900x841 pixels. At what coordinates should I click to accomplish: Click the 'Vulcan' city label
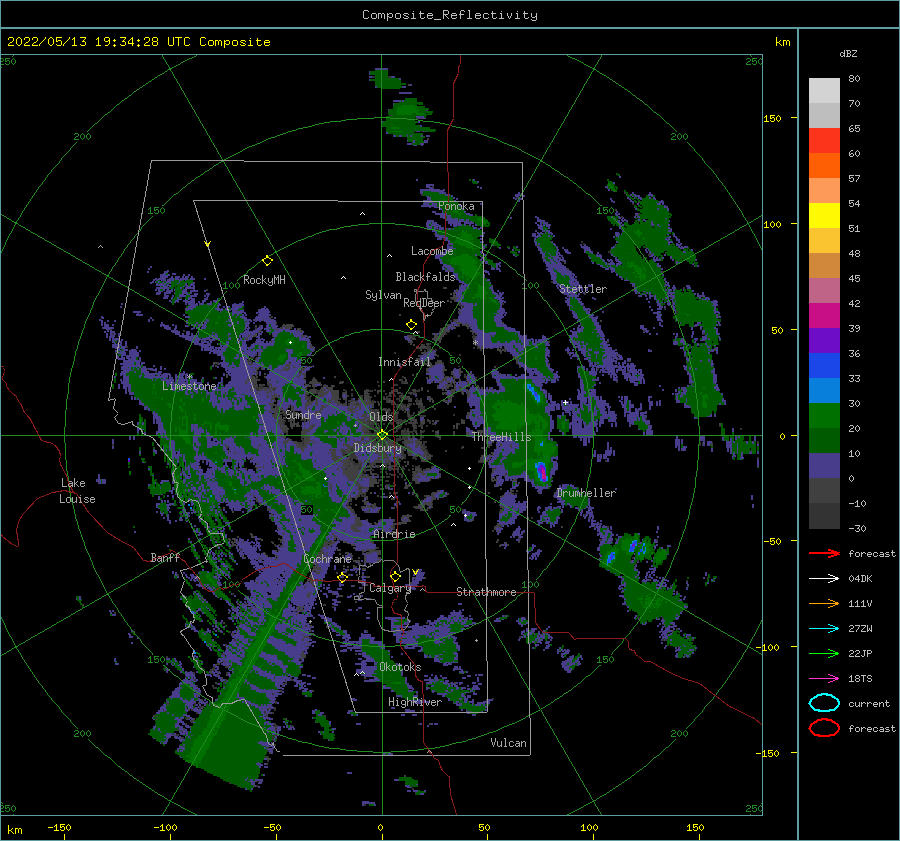pos(508,743)
